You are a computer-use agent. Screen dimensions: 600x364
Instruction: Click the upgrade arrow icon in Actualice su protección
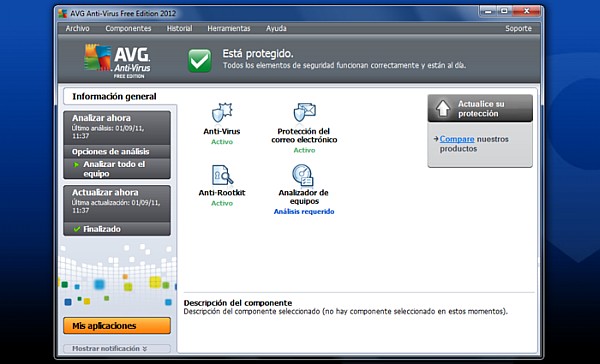[x=443, y=109]
